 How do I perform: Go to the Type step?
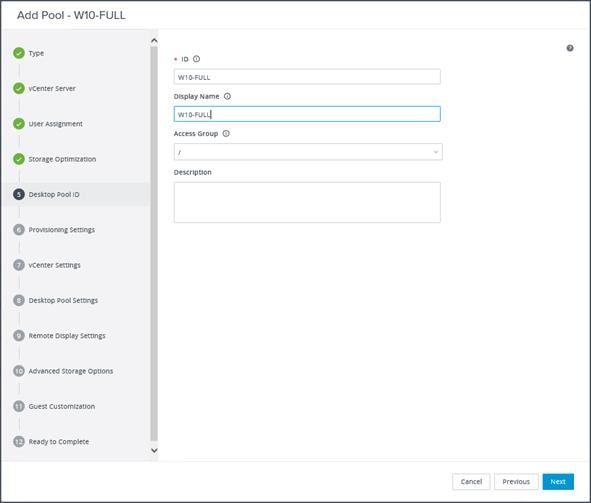pyautogui.click(x=37, y=53)
